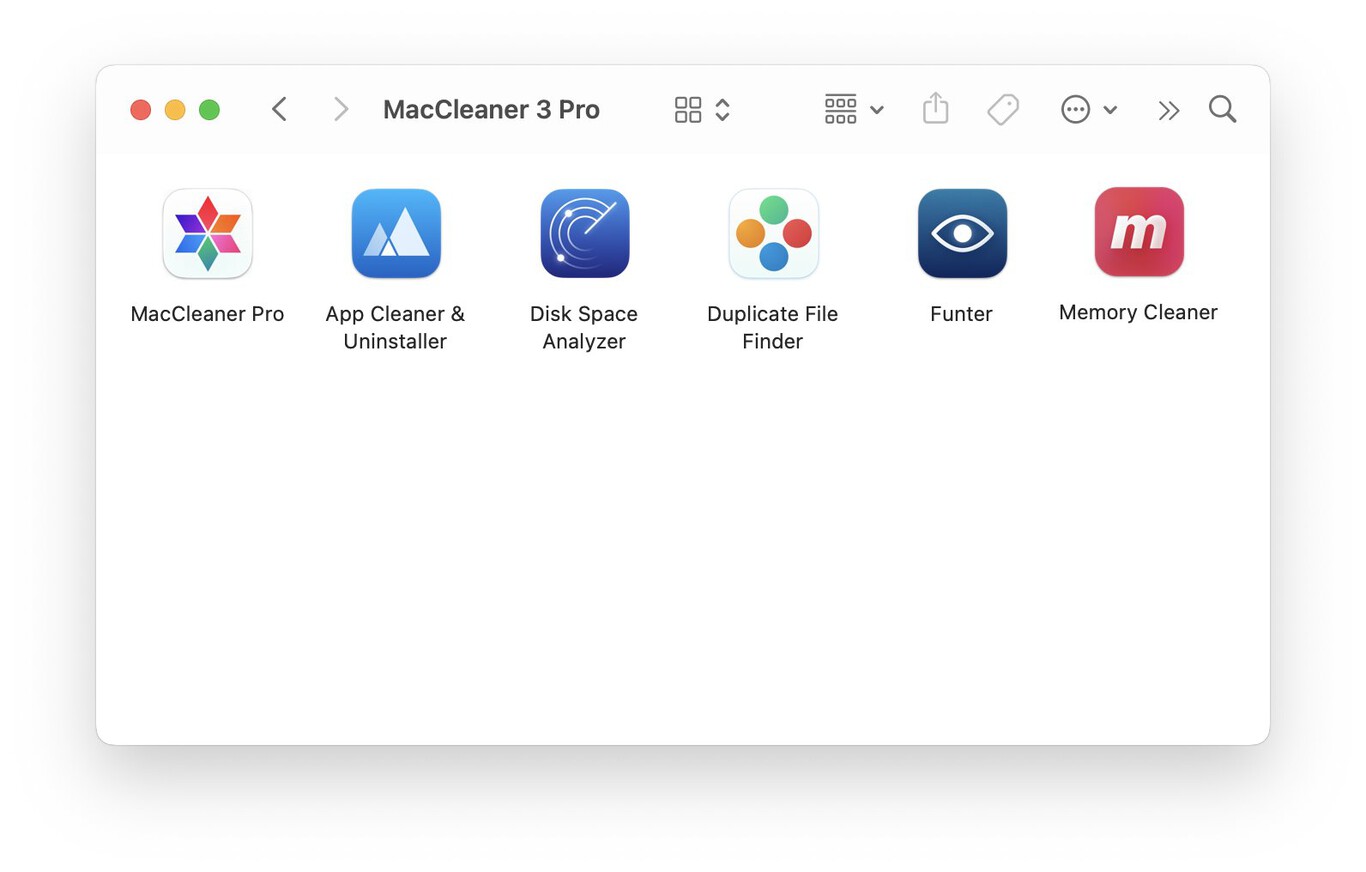Select the icon view grid in the toolbar
This screenshot has width=1366, height=872.
click(688, 109)
